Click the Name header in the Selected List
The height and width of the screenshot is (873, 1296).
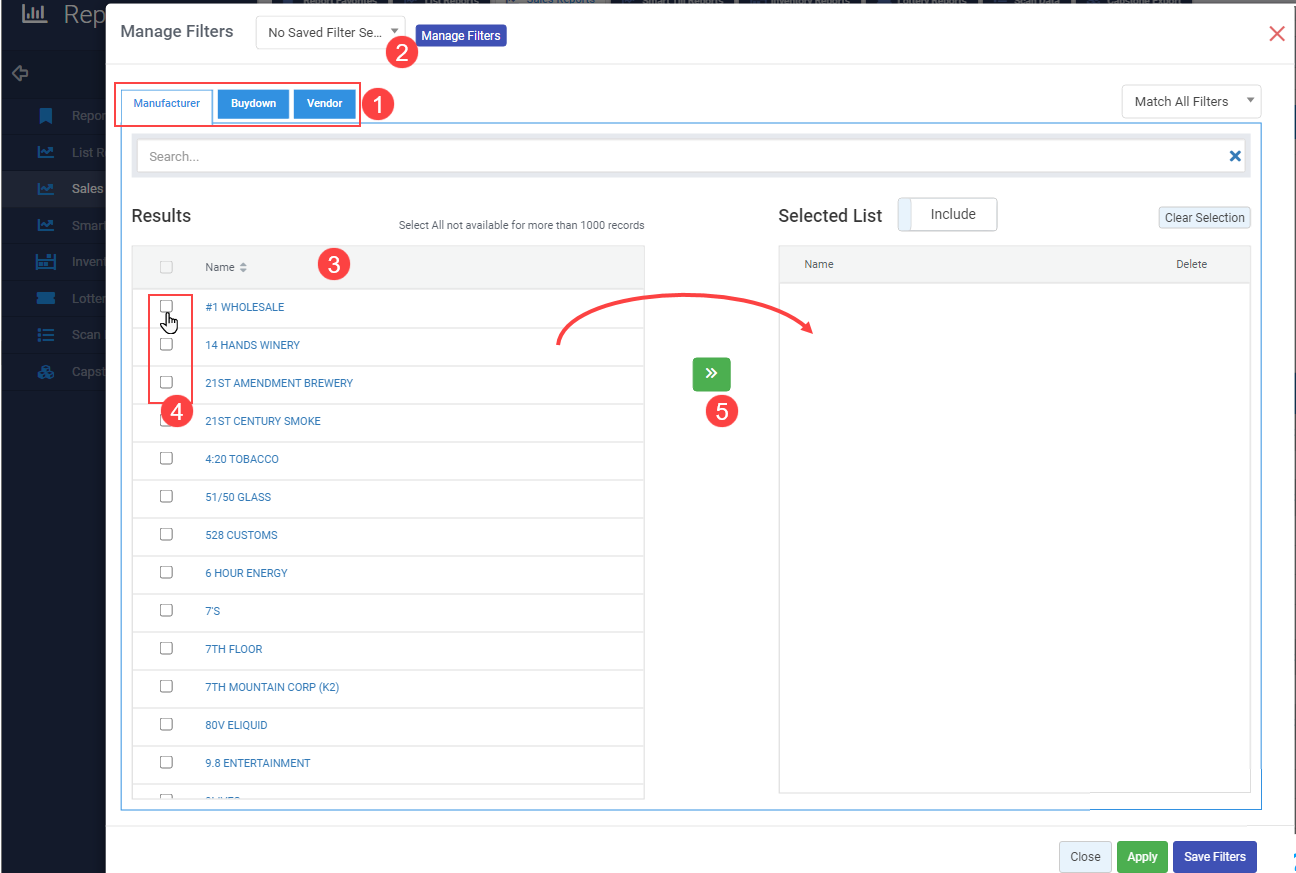coord(819,264)
